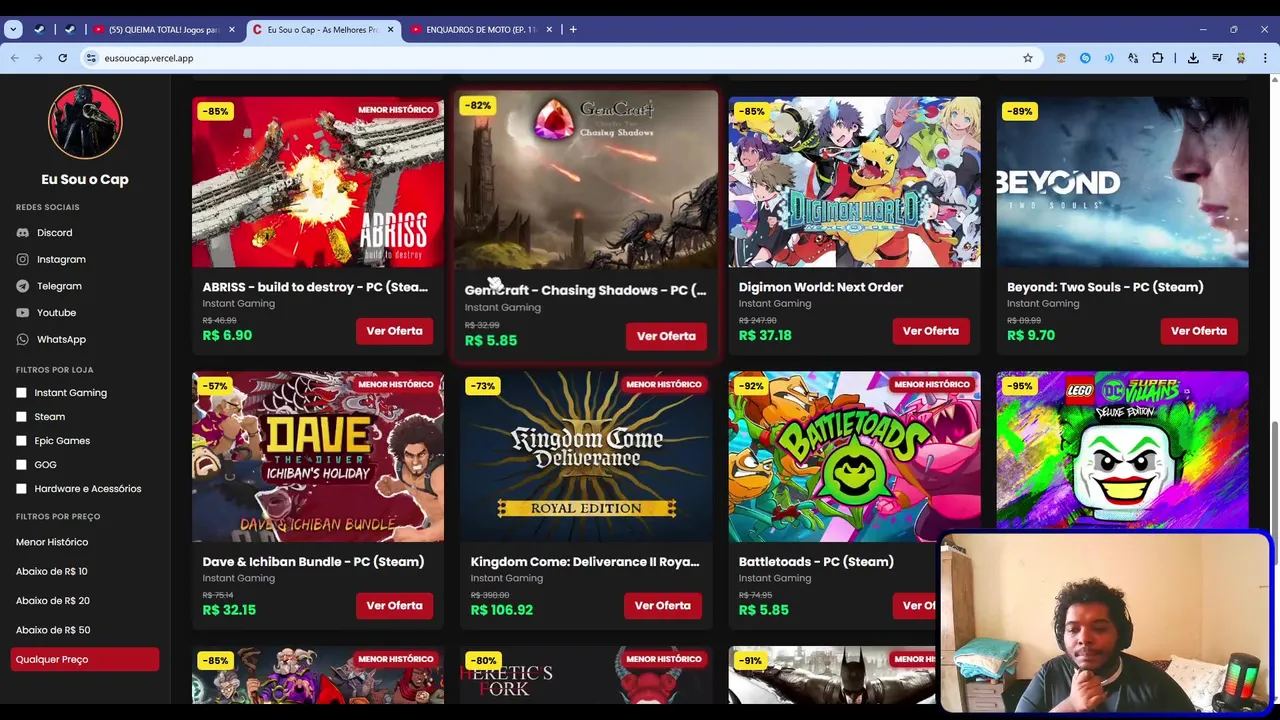Viewport: 1280px width, 720px height.
Task: Select the Menor Histórico price filter
Action: 52,542
